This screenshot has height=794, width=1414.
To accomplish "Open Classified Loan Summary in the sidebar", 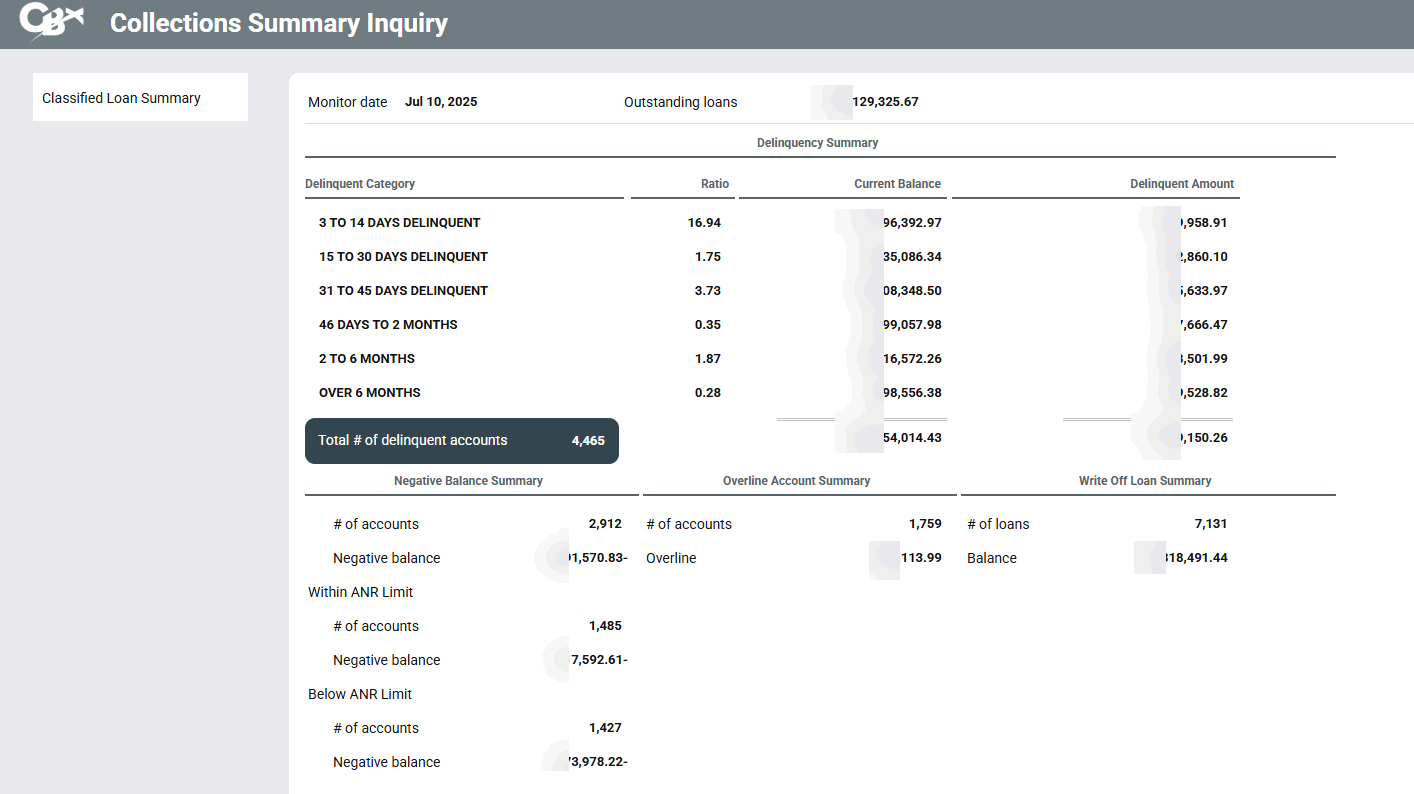I will [x=121, y=98].
